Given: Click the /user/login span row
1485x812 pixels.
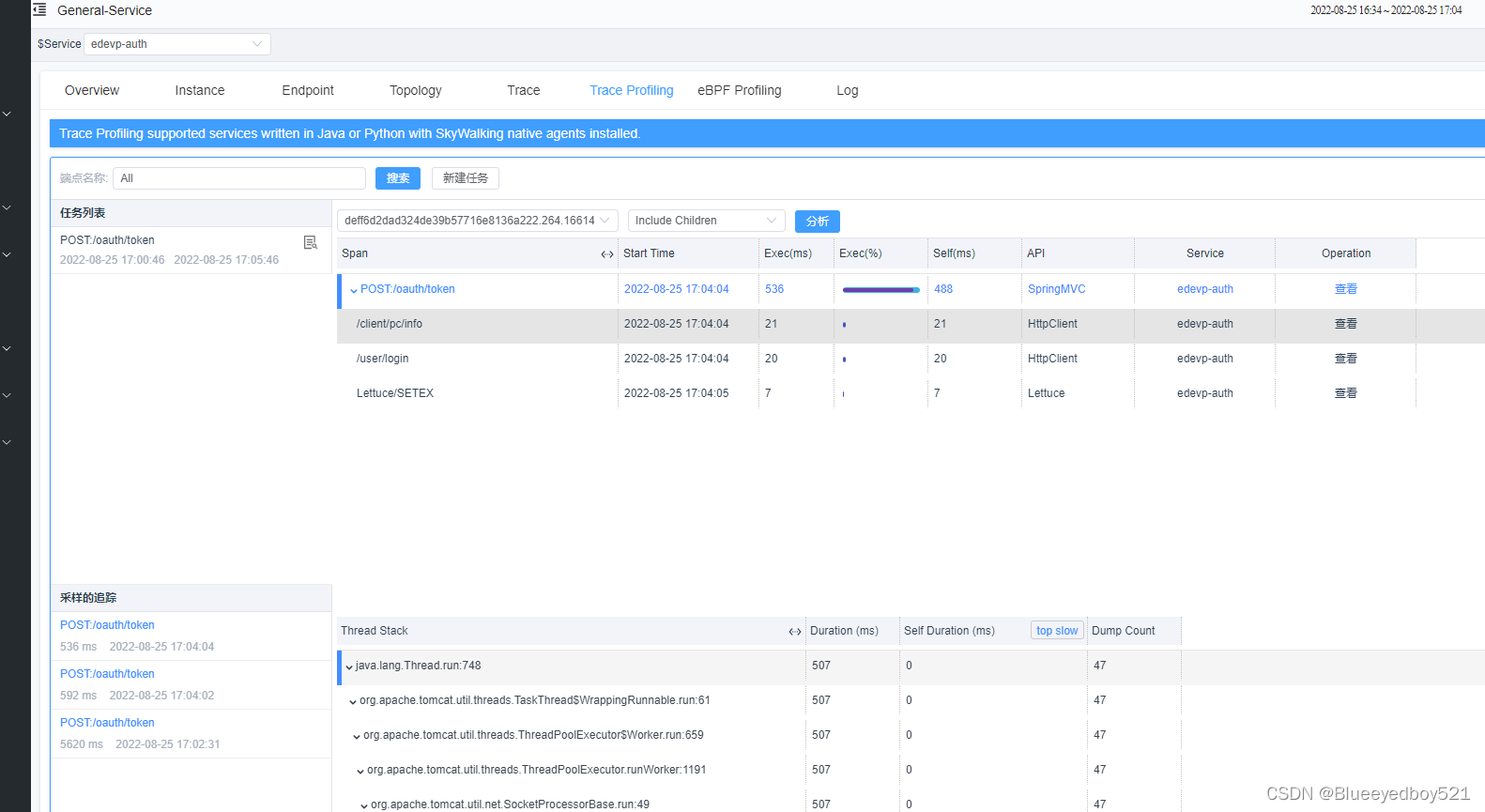Looking at the screenshot, I should click(911, 359).
